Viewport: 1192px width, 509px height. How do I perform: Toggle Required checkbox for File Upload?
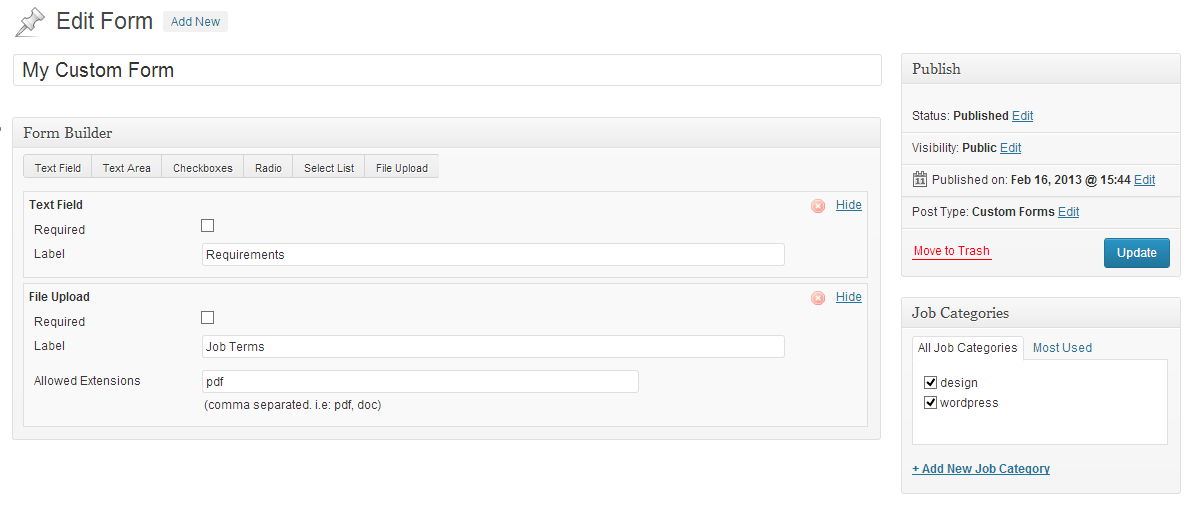coord(208,318)
